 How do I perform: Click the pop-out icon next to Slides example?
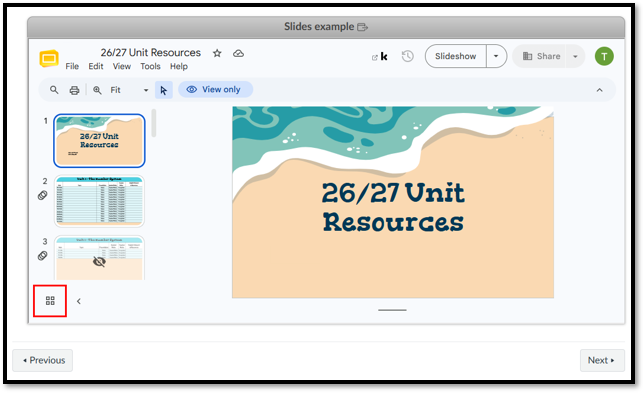click(363, 27)
